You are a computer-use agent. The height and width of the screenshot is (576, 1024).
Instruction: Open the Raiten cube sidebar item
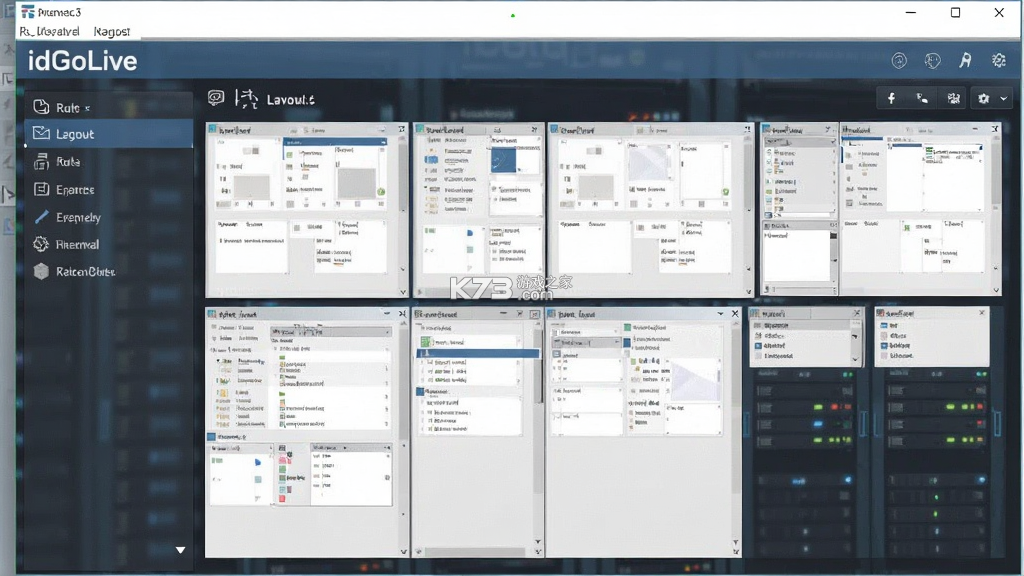(109, 272)
